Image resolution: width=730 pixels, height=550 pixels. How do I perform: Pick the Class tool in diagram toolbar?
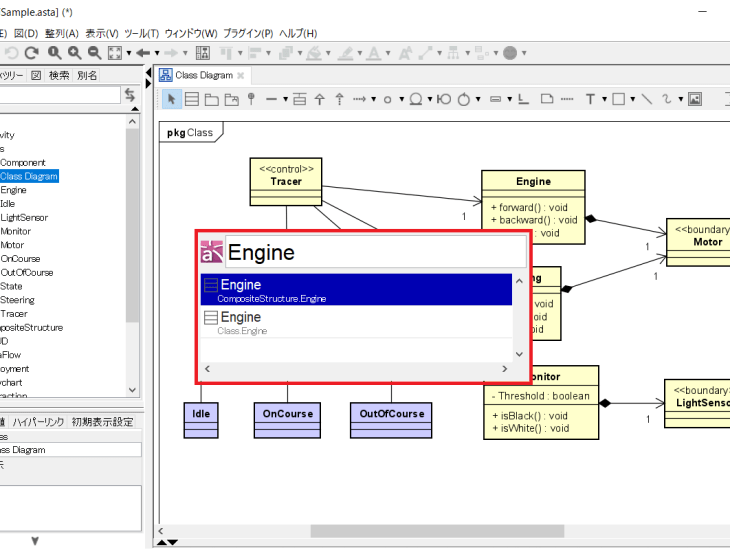pos(193,99)
